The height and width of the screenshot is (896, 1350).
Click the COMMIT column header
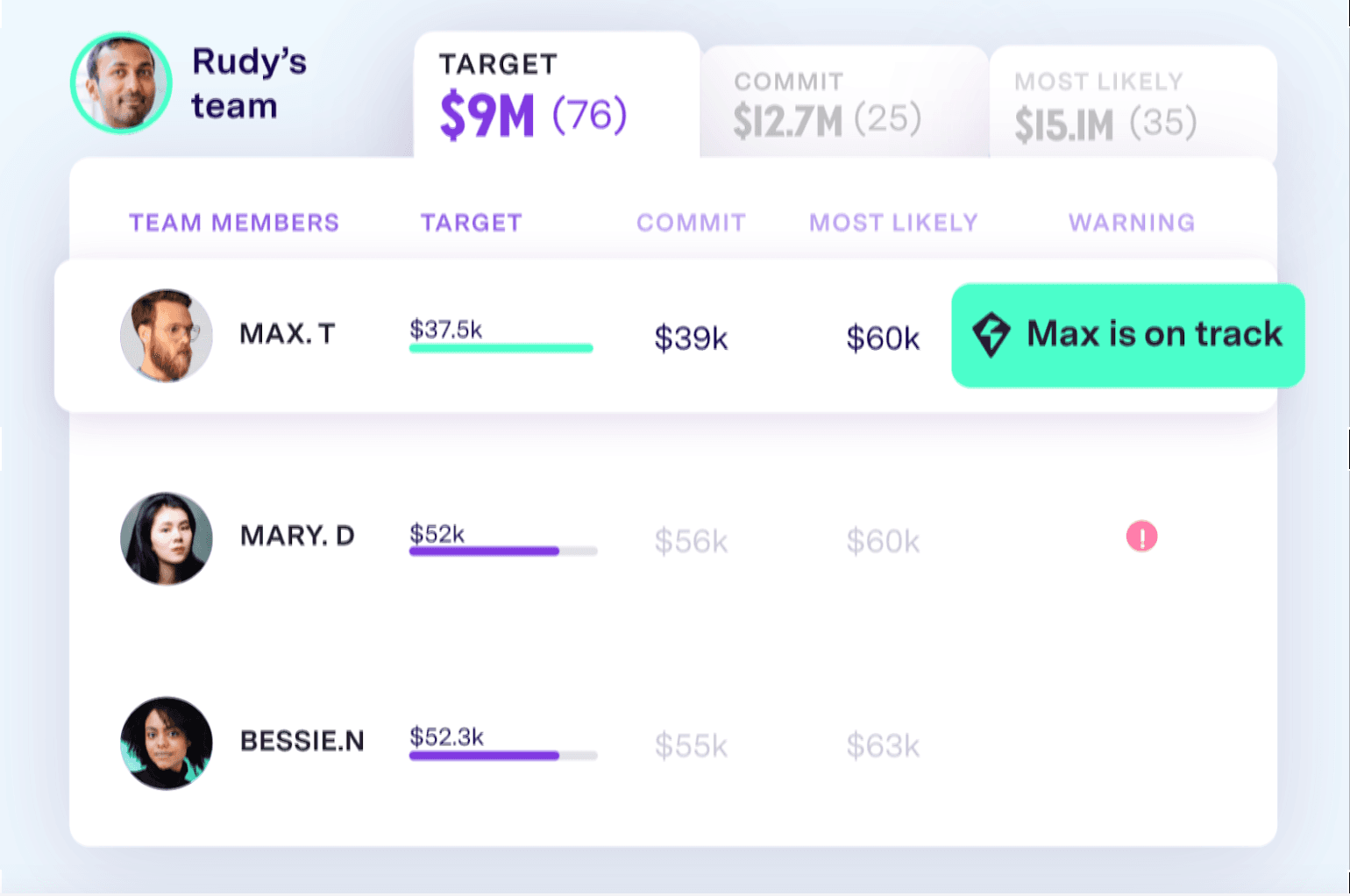691,223
